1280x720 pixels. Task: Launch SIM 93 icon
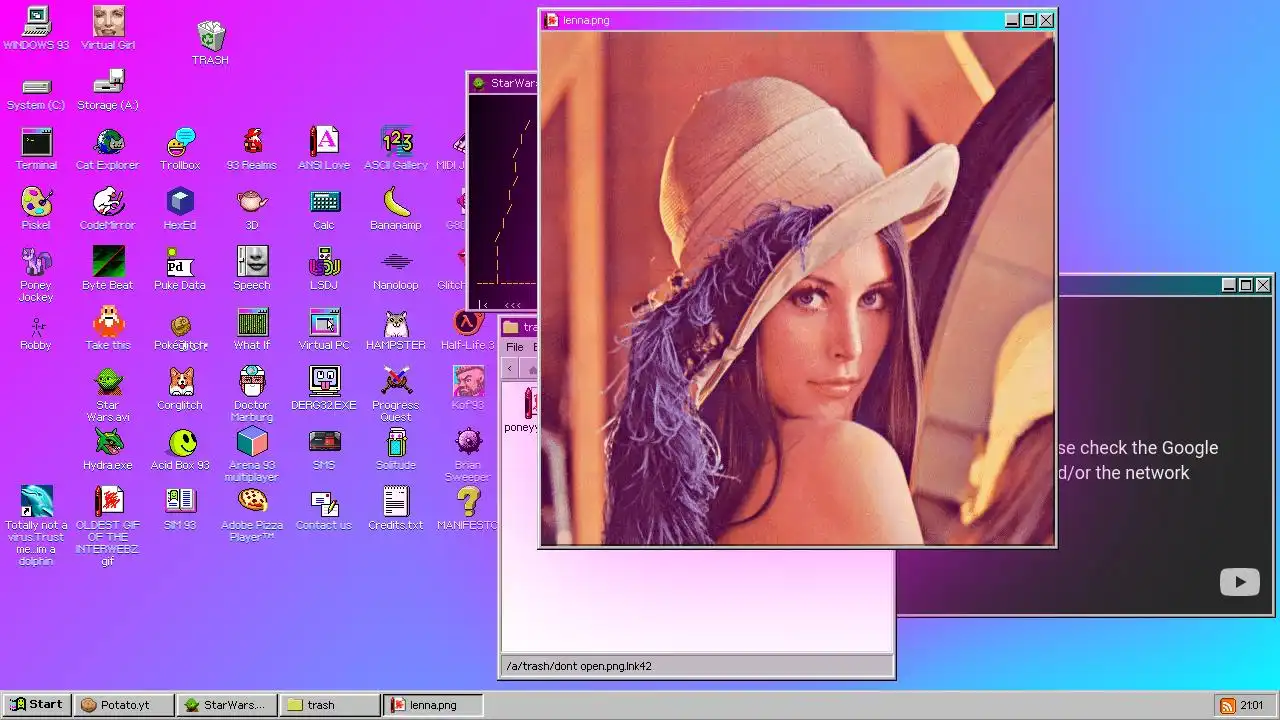click(180, 508)
